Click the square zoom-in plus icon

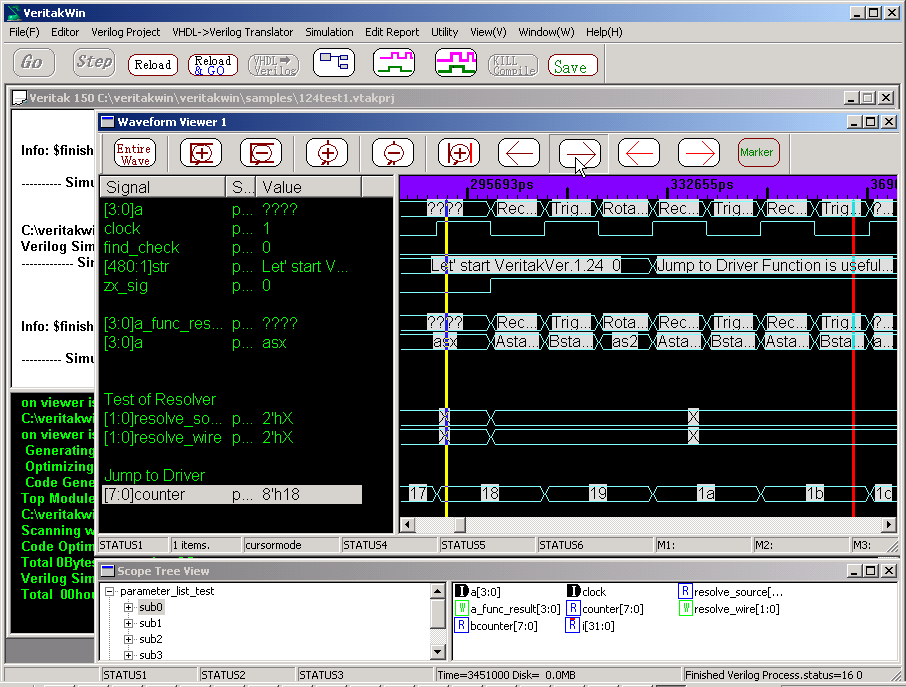click(x=200, y=153)
